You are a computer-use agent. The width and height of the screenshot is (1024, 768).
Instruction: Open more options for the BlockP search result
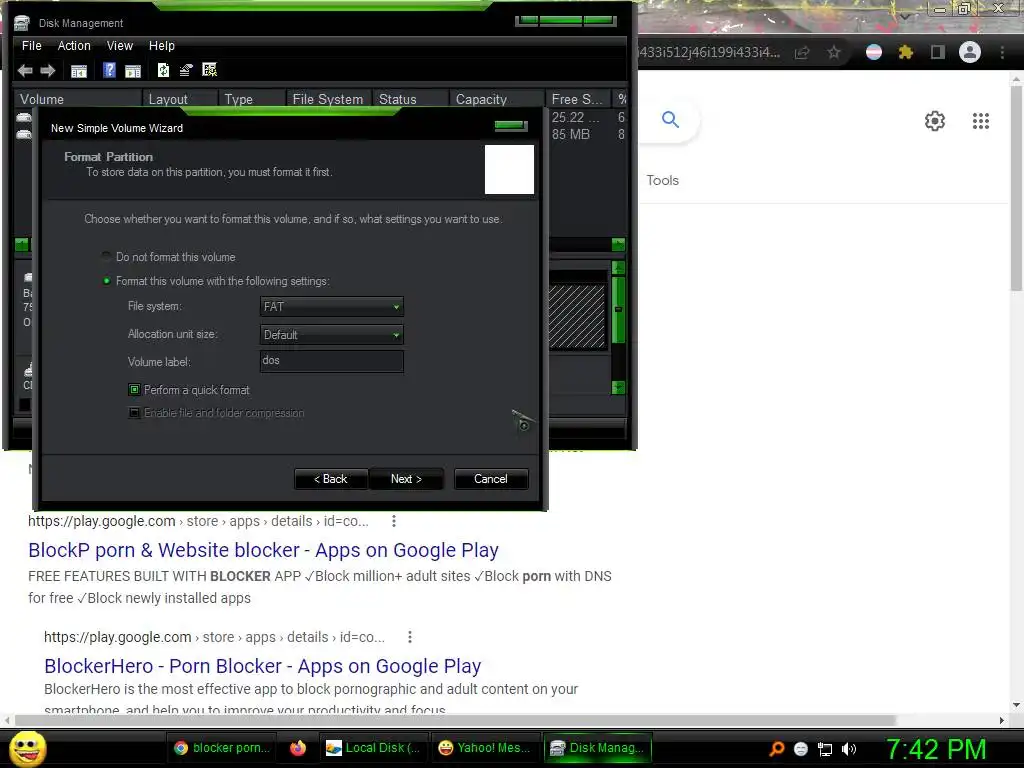pos(393,521)
